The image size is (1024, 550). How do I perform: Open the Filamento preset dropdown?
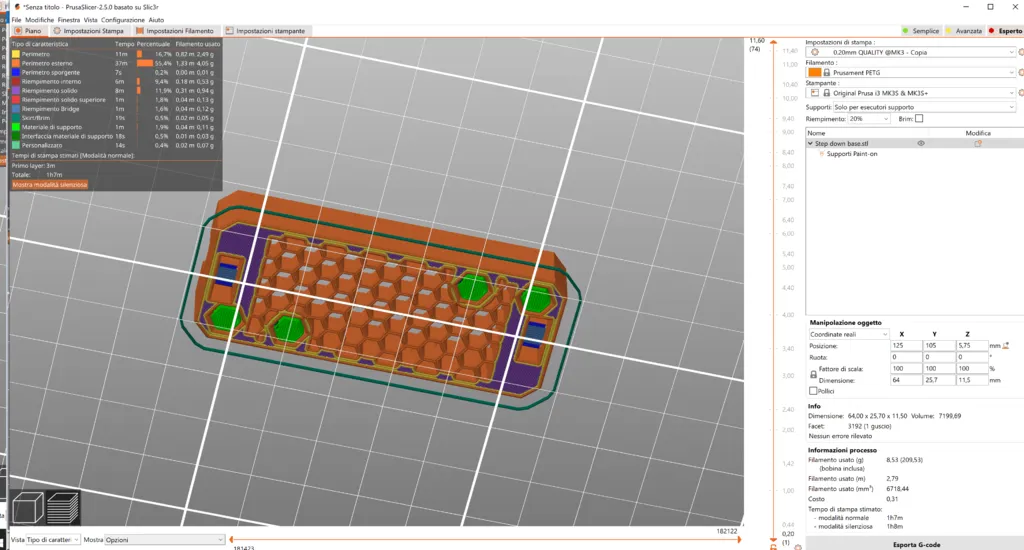912,73
